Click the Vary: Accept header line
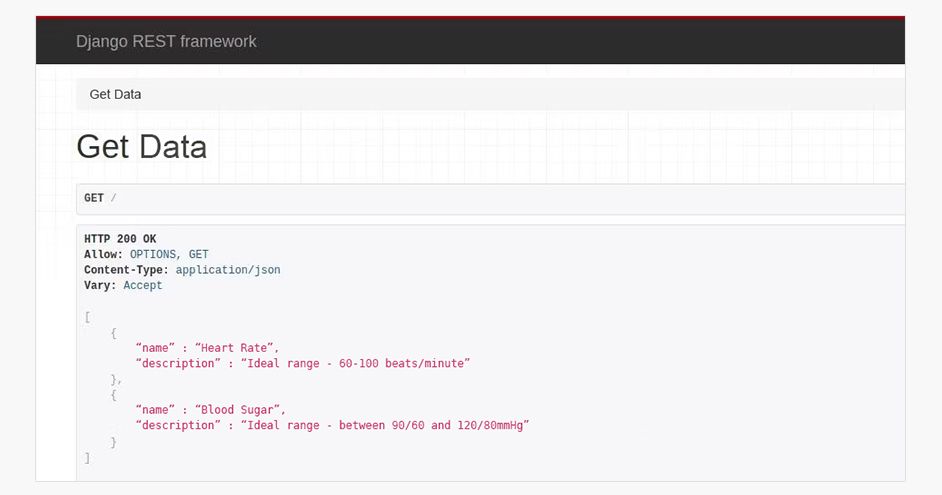The width and height of the screenshot is (942, 495). click(123, 285)
